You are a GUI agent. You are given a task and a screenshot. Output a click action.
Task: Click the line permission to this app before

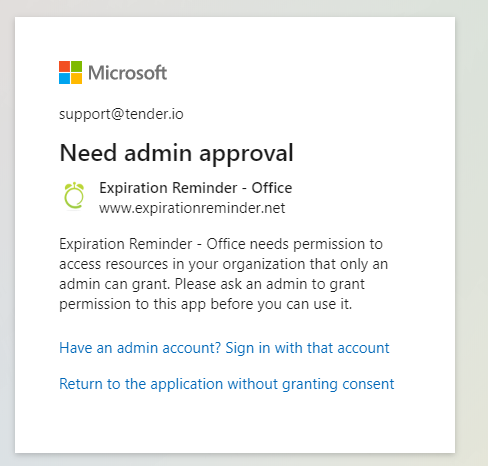click(x=206, y=304)
